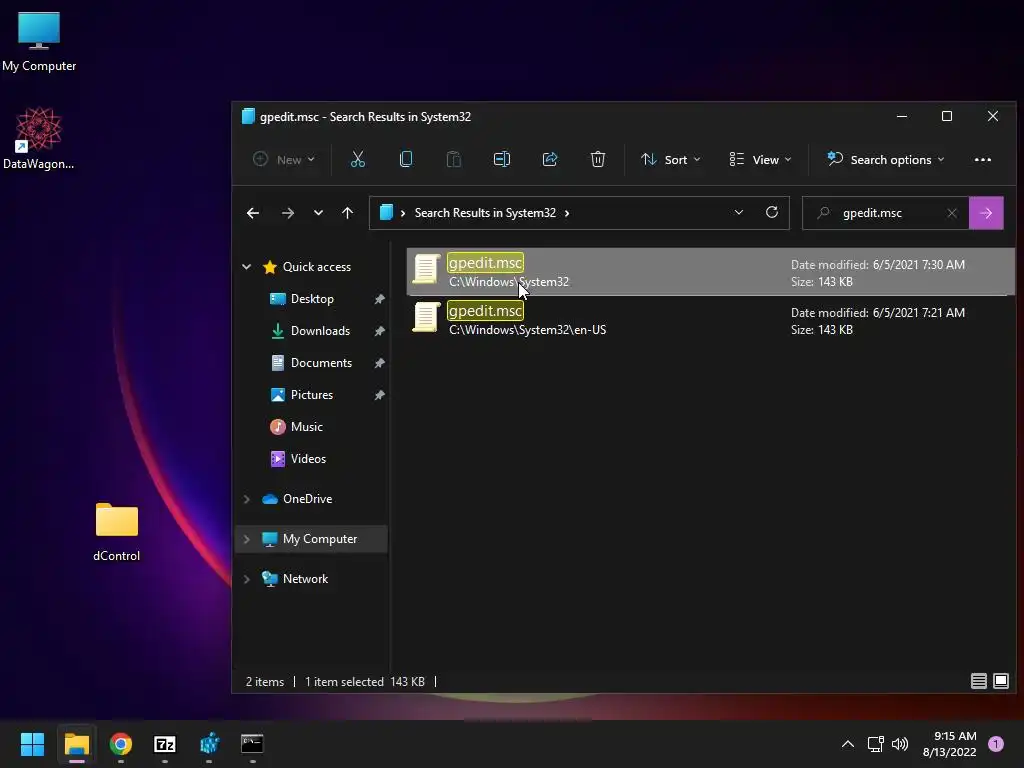The height and width of the screenshot is (768, 1024).
Task: Open the volume speaker tray icon
Action: (x=900, y=744)
